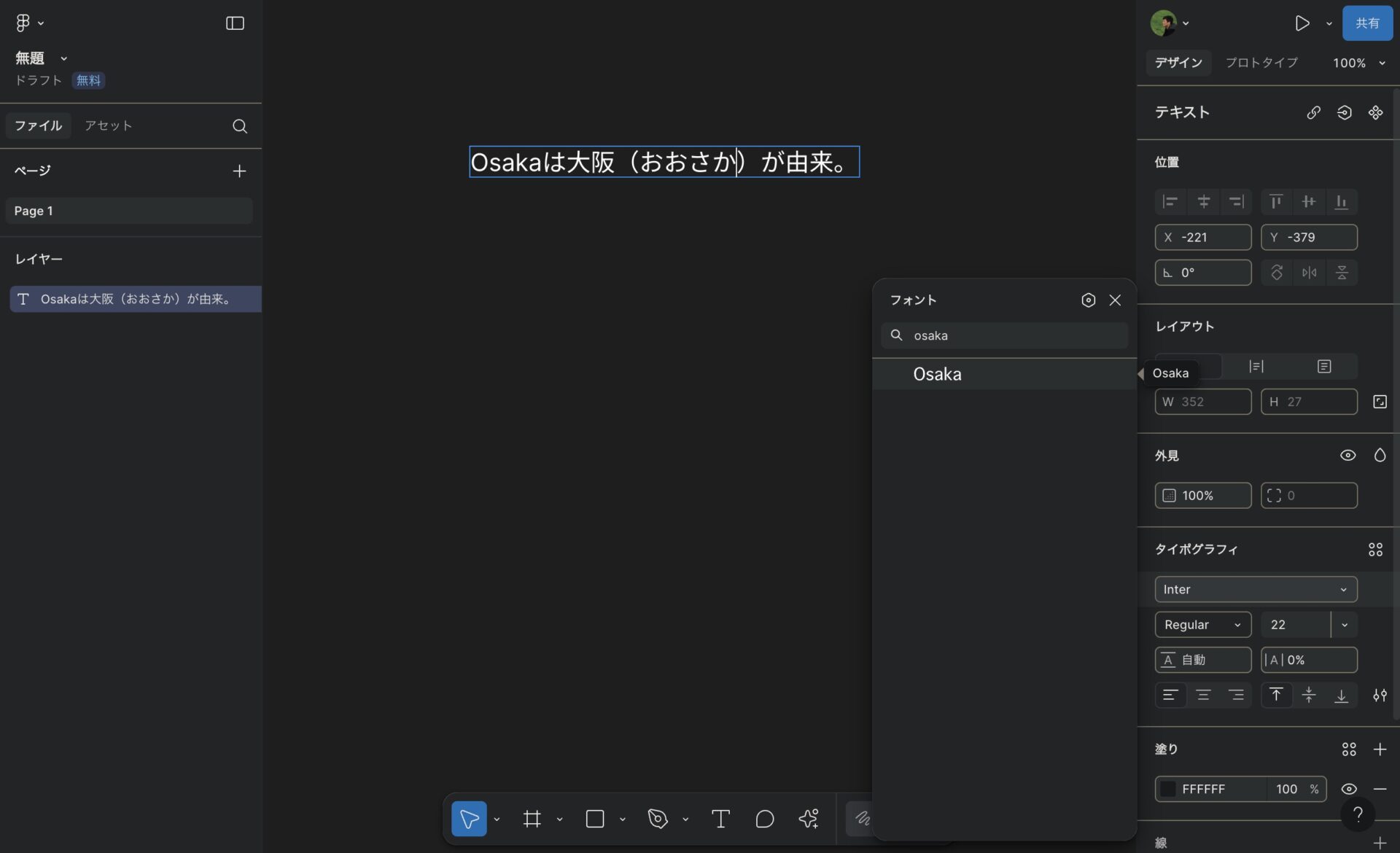Select the Comment tool
The height and width of the screenshot is (853, 1400).
pyautogui.click(x=764, y=819)
